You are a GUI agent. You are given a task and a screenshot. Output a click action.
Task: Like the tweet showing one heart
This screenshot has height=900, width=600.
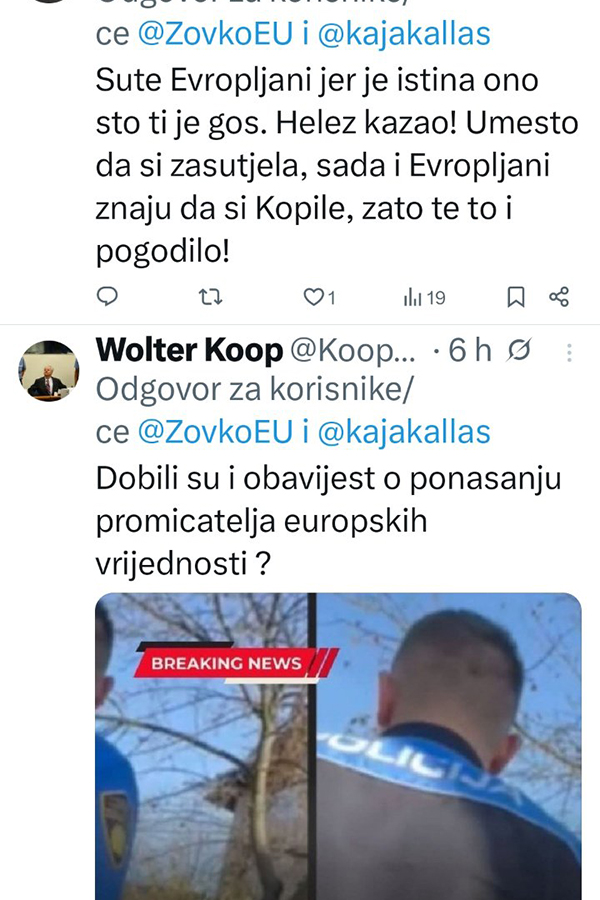point(319,297)
